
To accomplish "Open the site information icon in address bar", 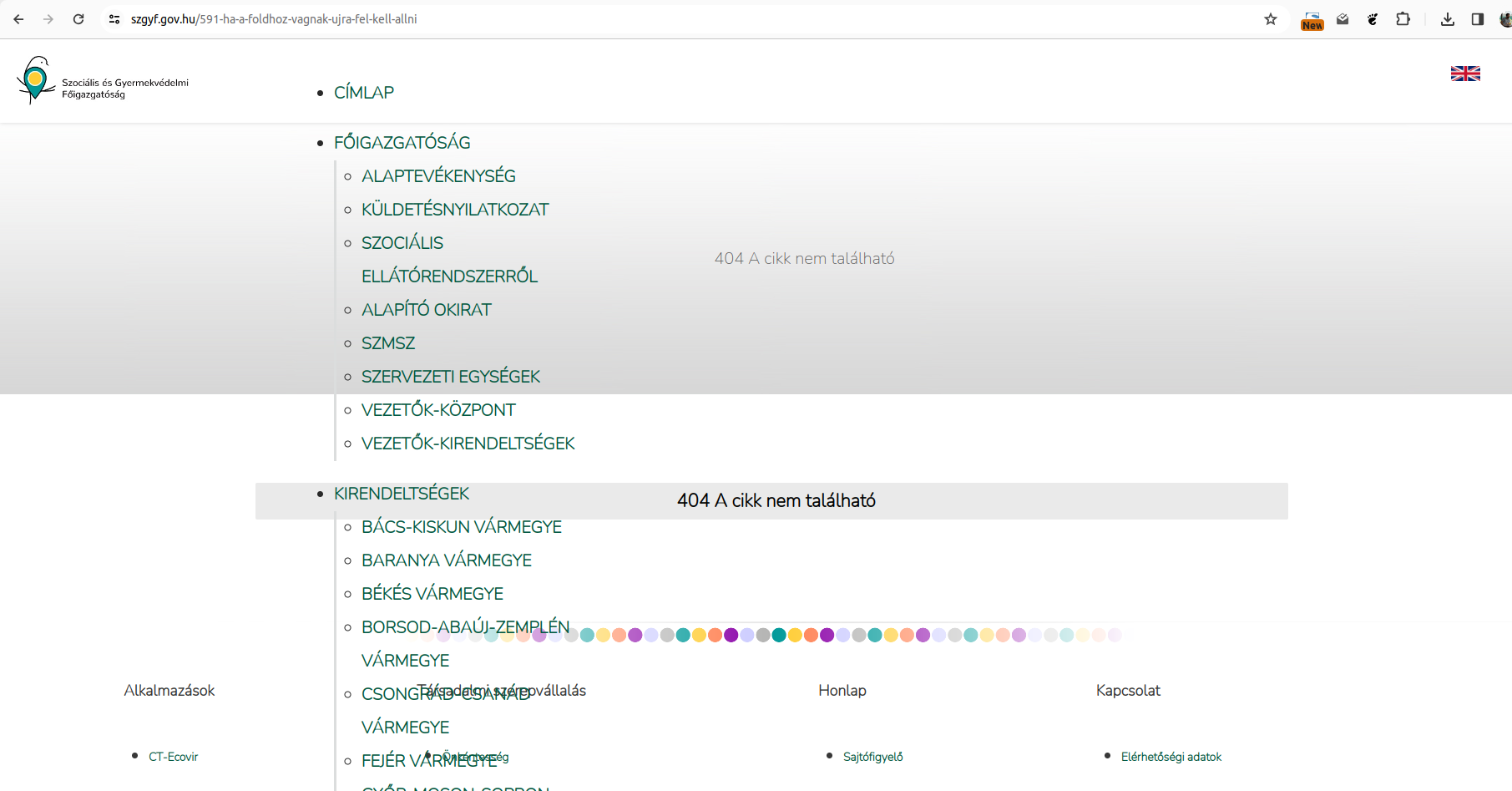I will (114, 19).
